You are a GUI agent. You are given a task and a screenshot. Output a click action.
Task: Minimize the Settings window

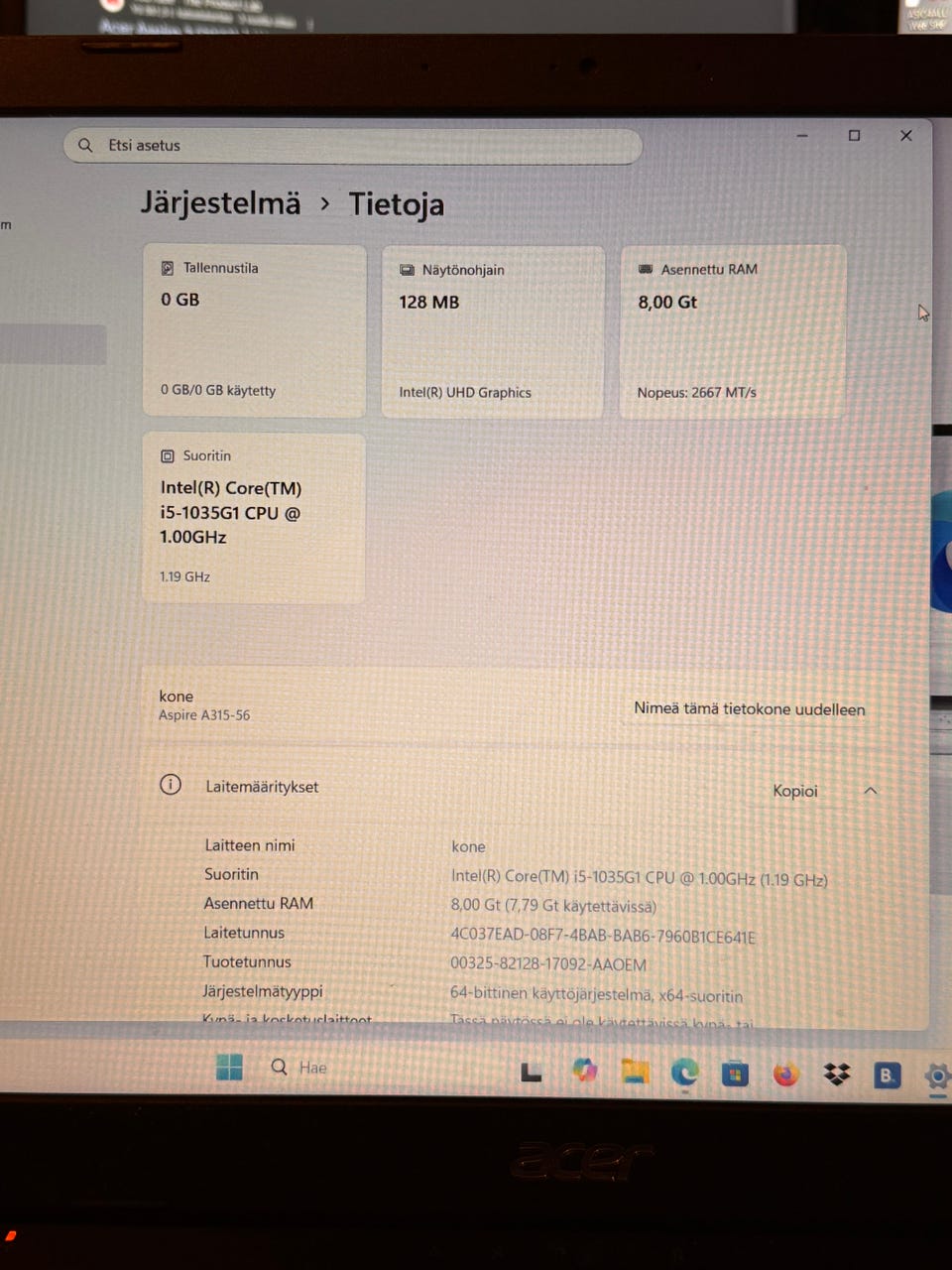[x=802, y=135]
